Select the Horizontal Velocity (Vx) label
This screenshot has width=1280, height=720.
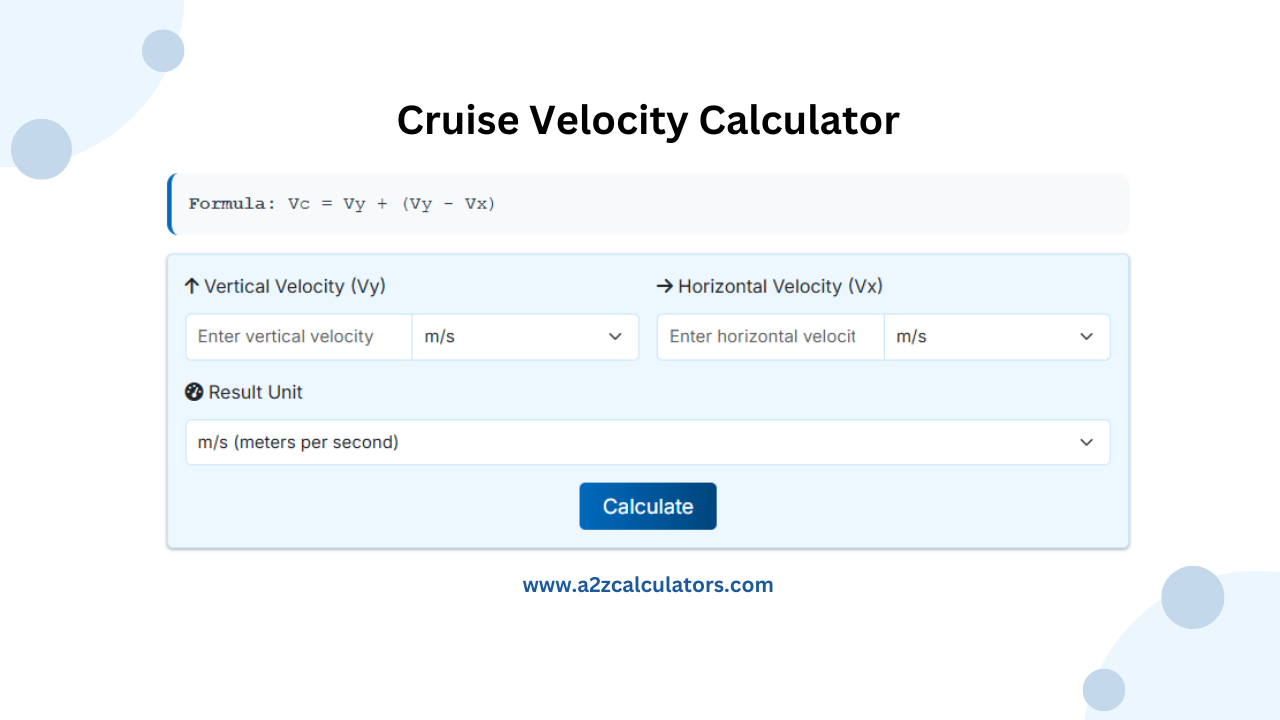(x=780, y=286)
